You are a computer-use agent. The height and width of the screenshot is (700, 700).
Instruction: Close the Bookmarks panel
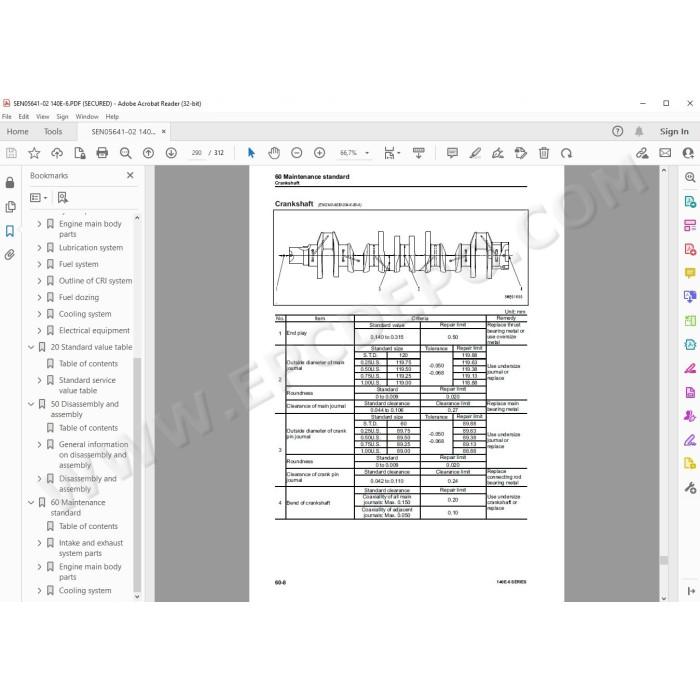[x=130, y=175]
